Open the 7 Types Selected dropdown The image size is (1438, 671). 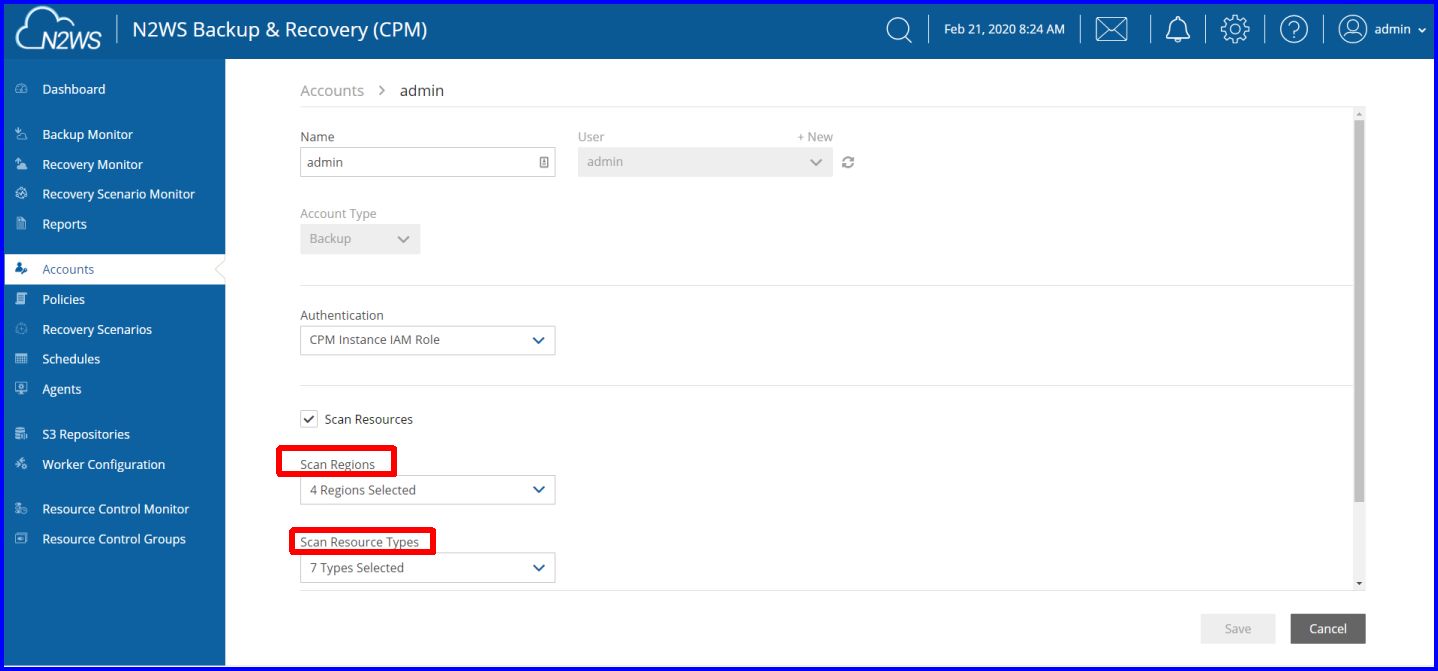(427, 568)
